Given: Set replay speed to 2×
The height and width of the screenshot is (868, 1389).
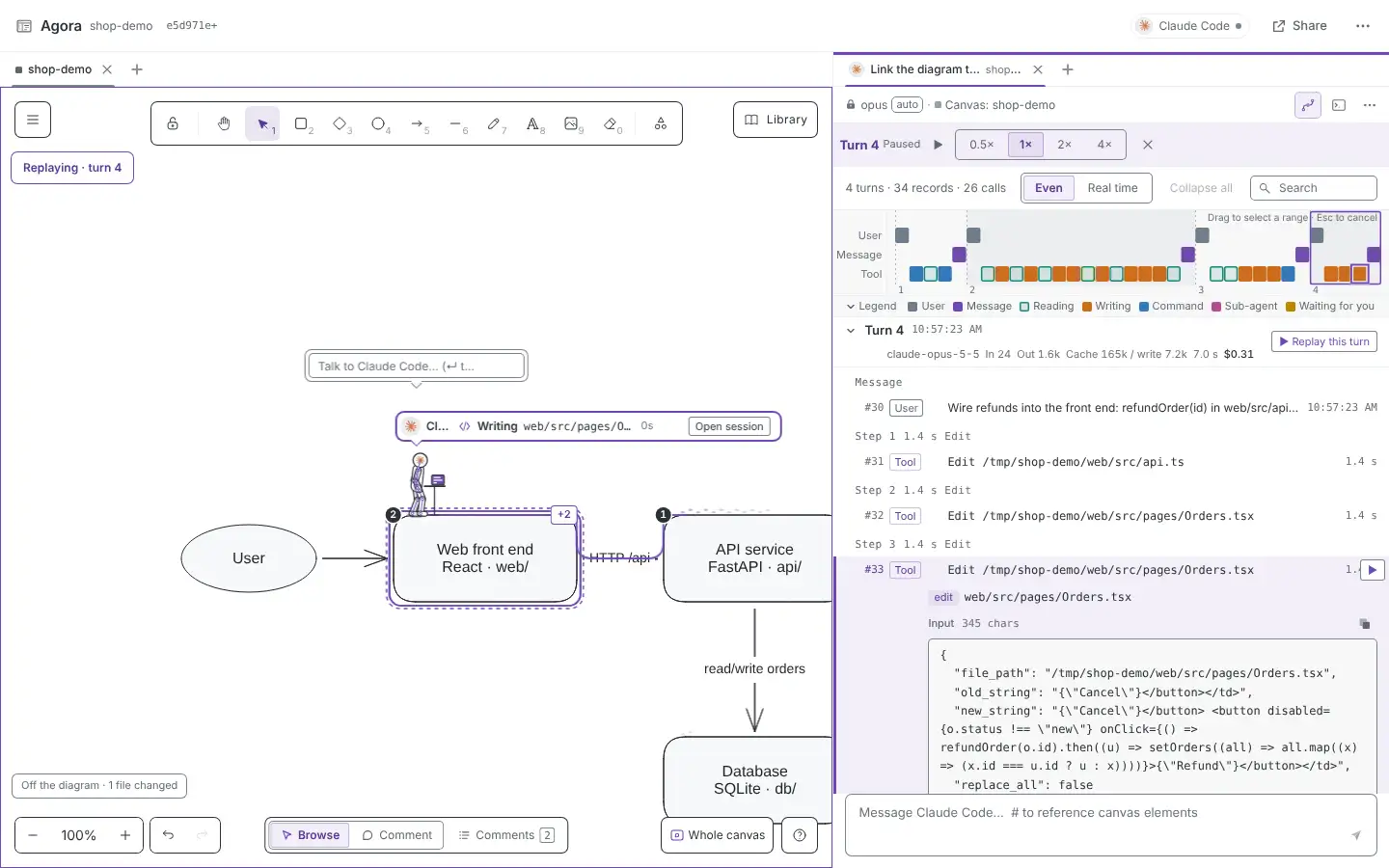Looking at the screenshot, I should coord(1065,145).
